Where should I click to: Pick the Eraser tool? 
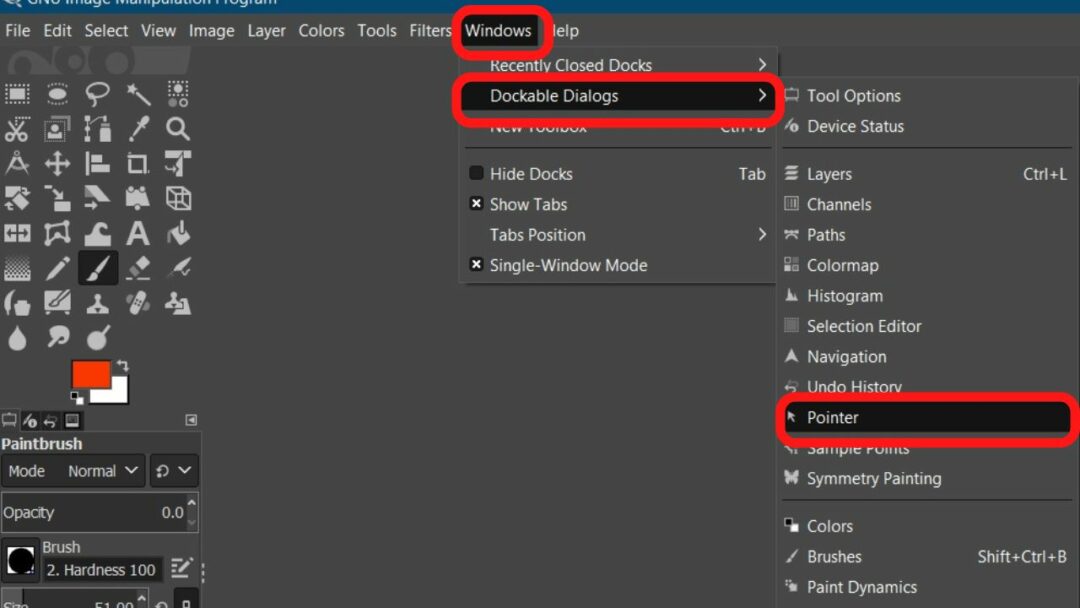[138, 267]
